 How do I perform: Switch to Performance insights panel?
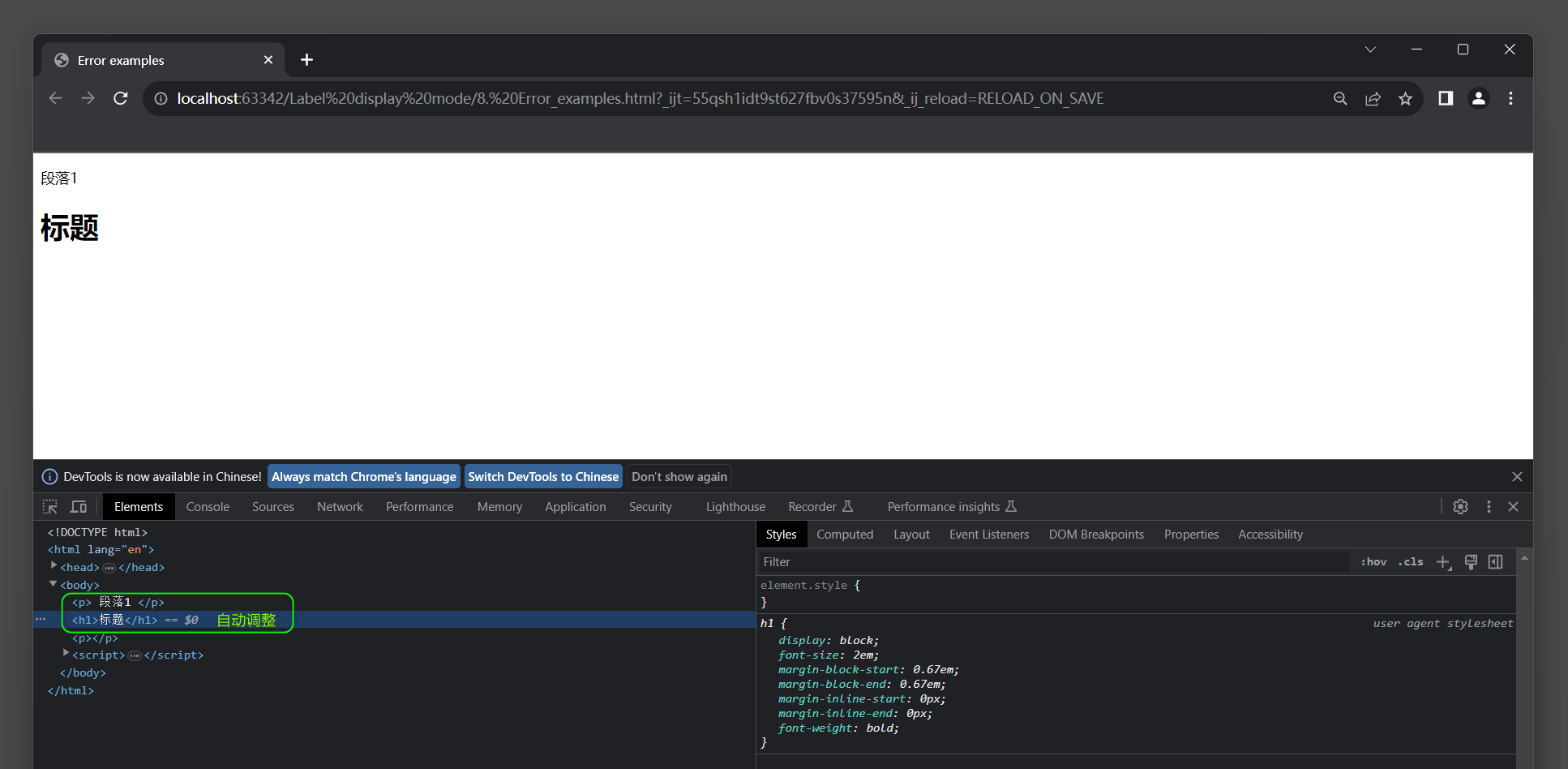tap(952, 507)
